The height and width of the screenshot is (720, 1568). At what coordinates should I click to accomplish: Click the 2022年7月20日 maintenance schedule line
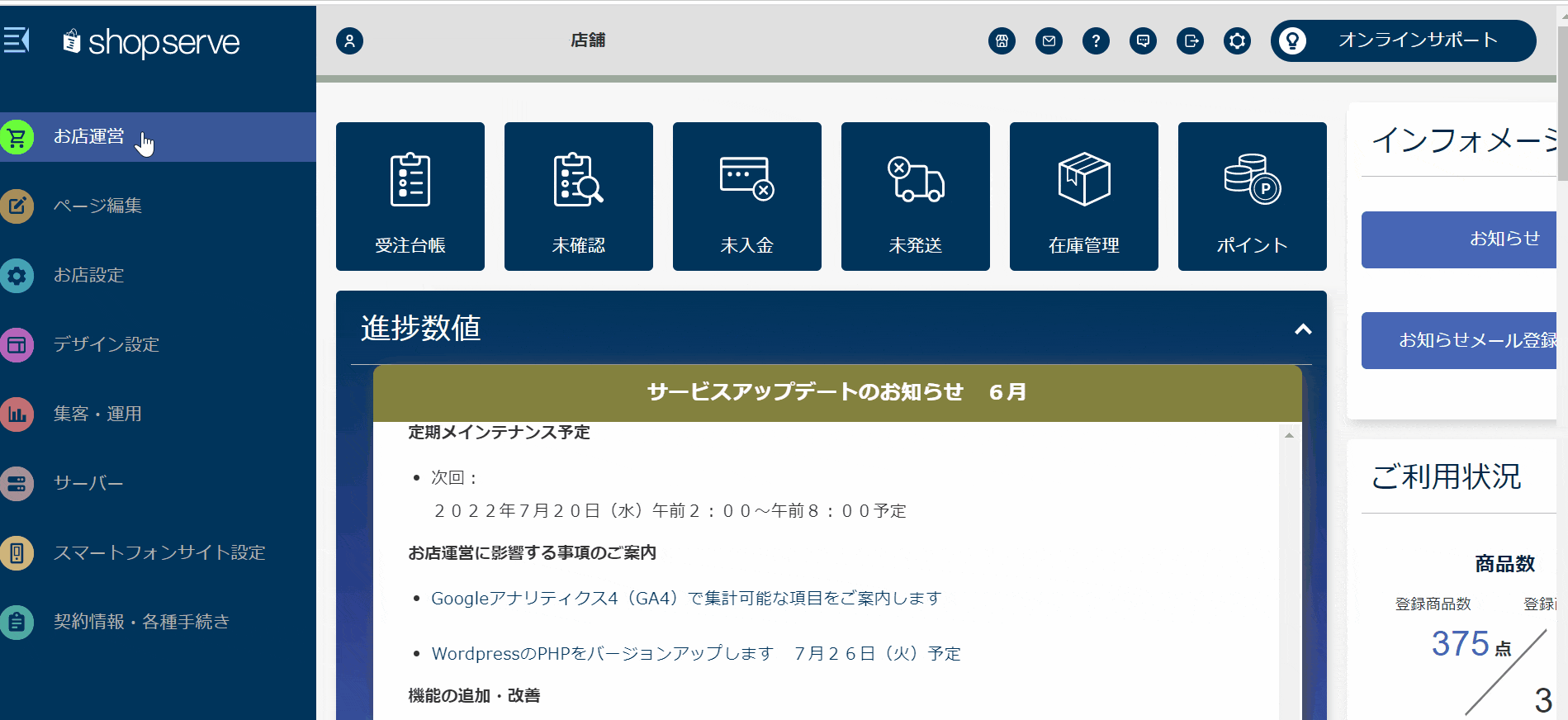click(x=670, y=511)
